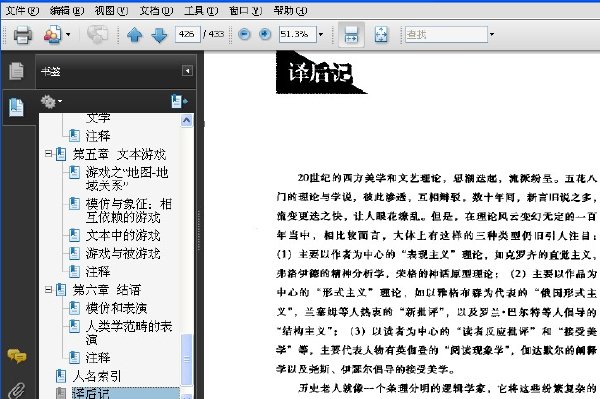600x399 pixels.
Task: Open bookmark 模仿和表演
Action: pyautogui.click(x=116, y=308)
